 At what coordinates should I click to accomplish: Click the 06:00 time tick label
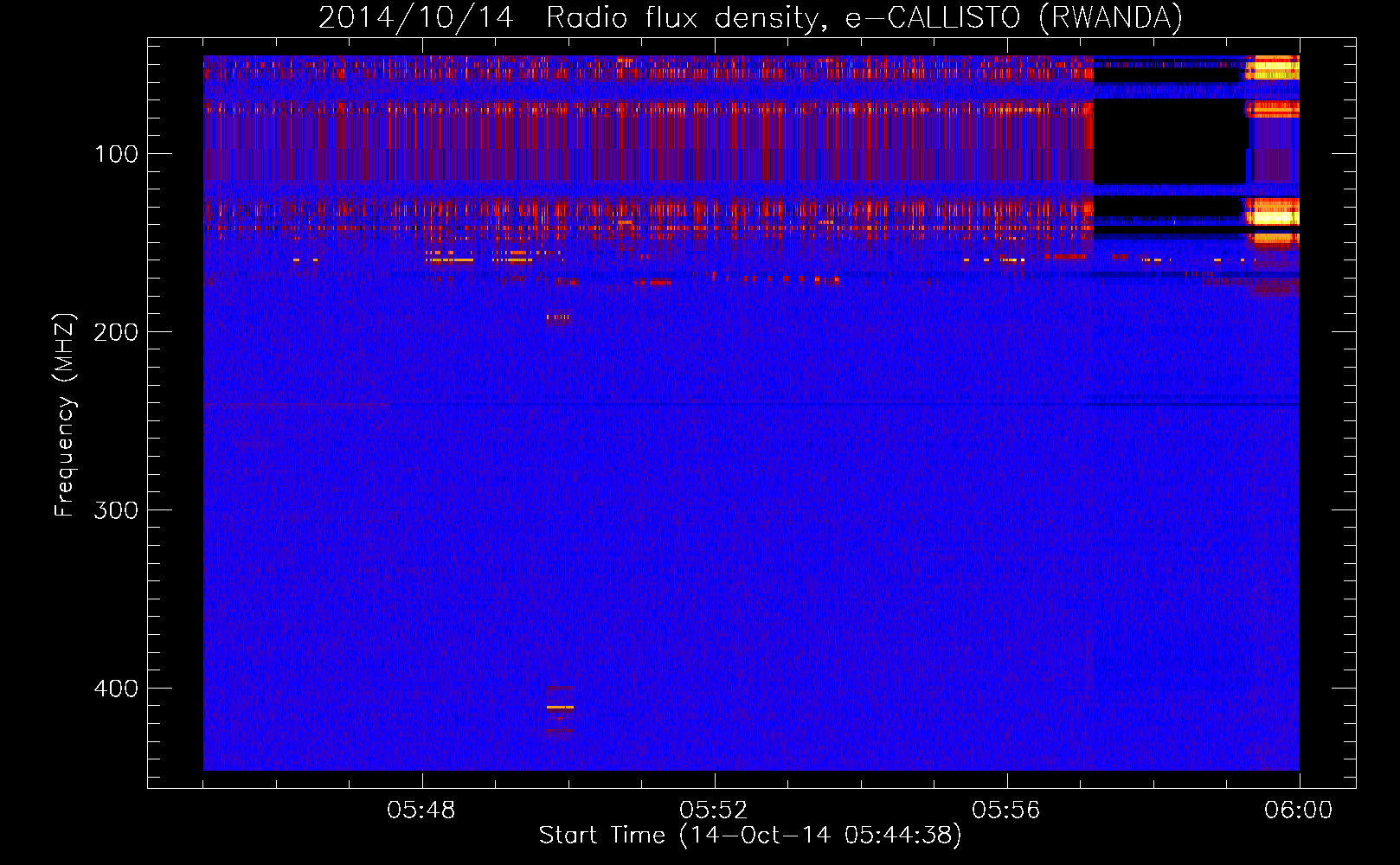tap(1298, 811)
